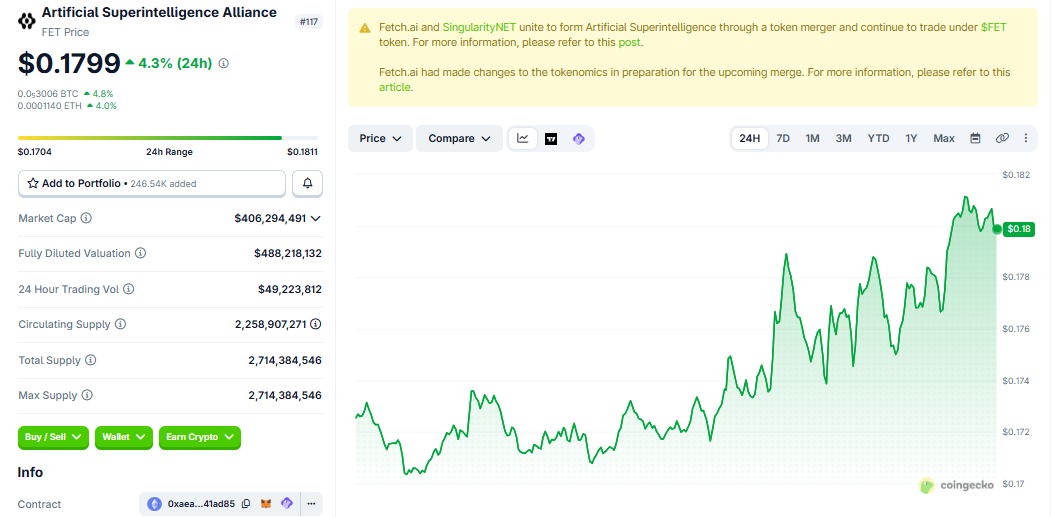Click the 24h Range progress bar

[168, 138]
